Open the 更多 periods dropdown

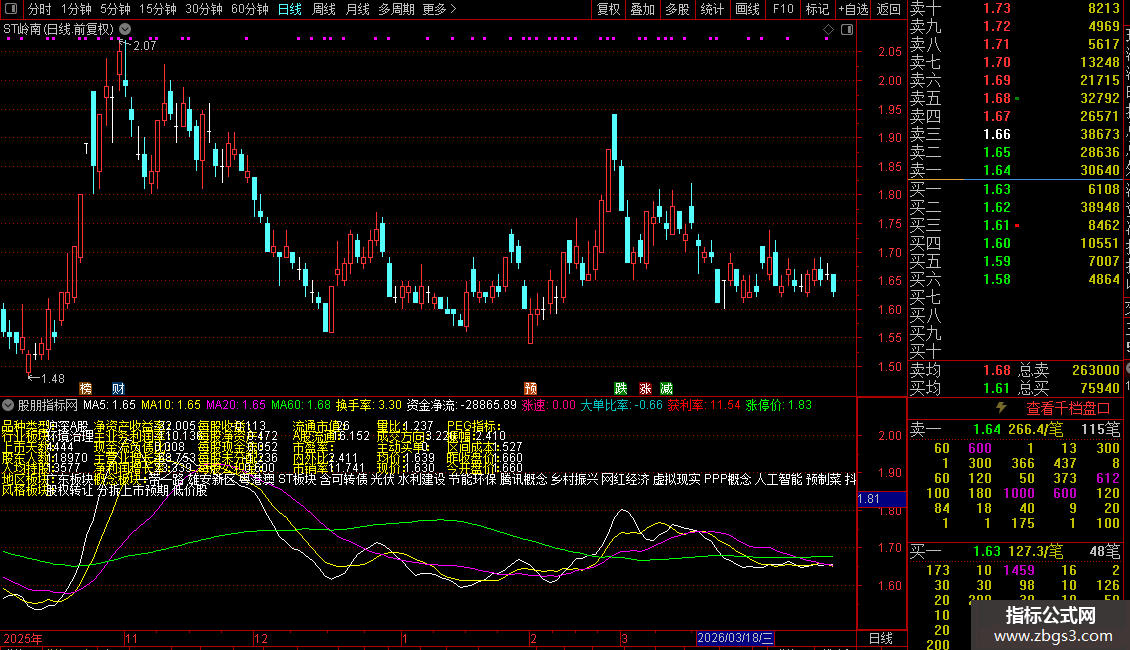[440, 10]
